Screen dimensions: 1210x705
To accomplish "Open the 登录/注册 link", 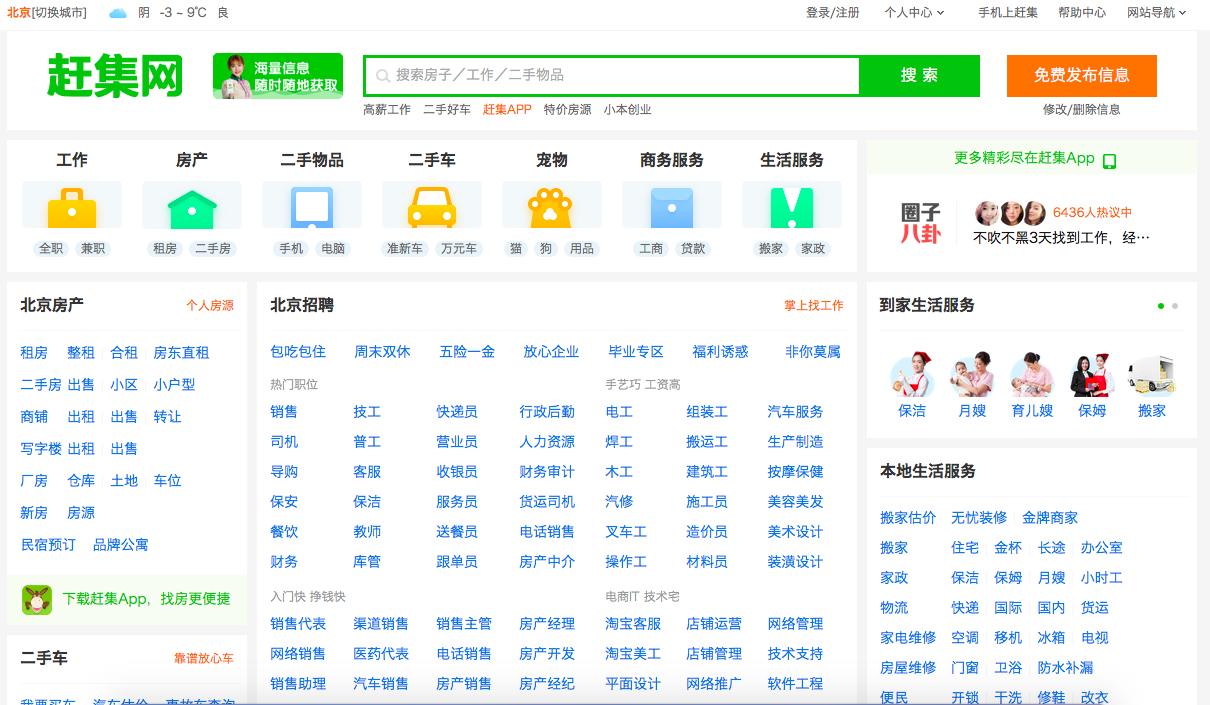I will 832,13.
